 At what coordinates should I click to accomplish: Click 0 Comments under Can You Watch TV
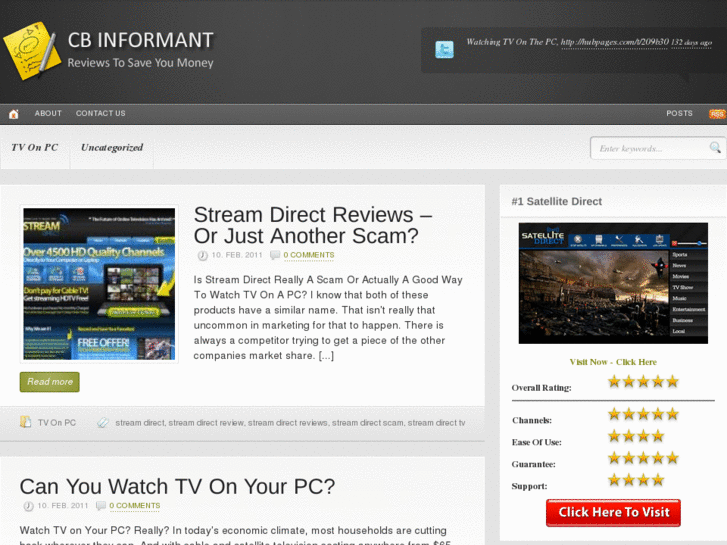134,506
